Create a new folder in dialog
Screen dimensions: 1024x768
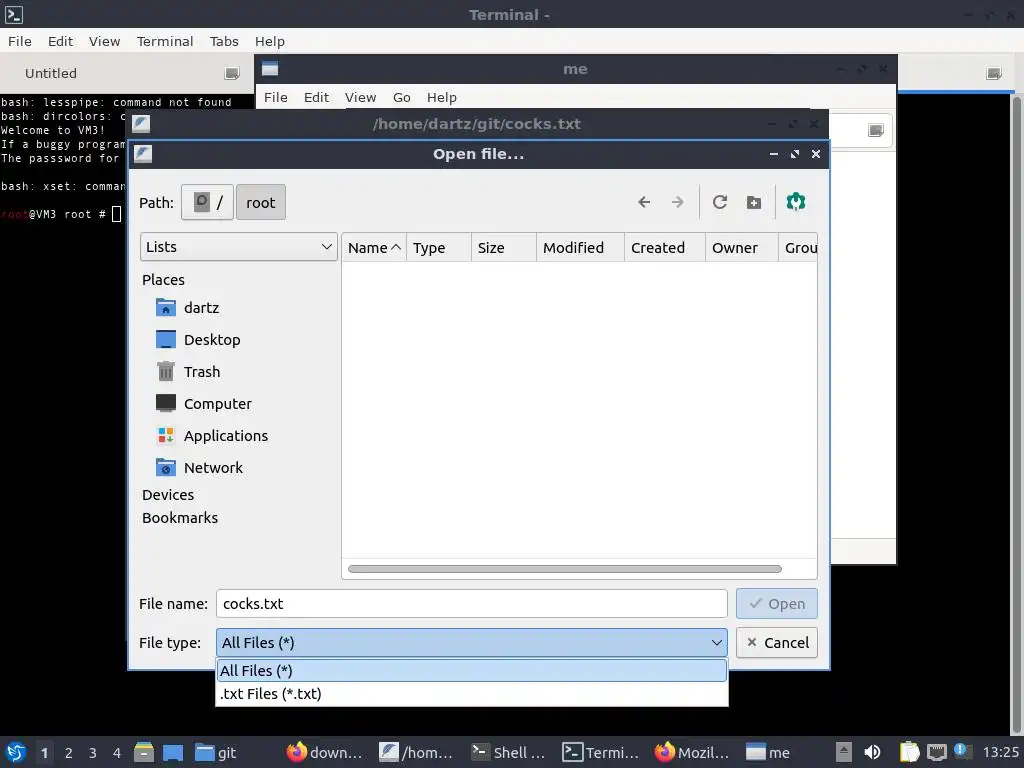tap(754, 202)
